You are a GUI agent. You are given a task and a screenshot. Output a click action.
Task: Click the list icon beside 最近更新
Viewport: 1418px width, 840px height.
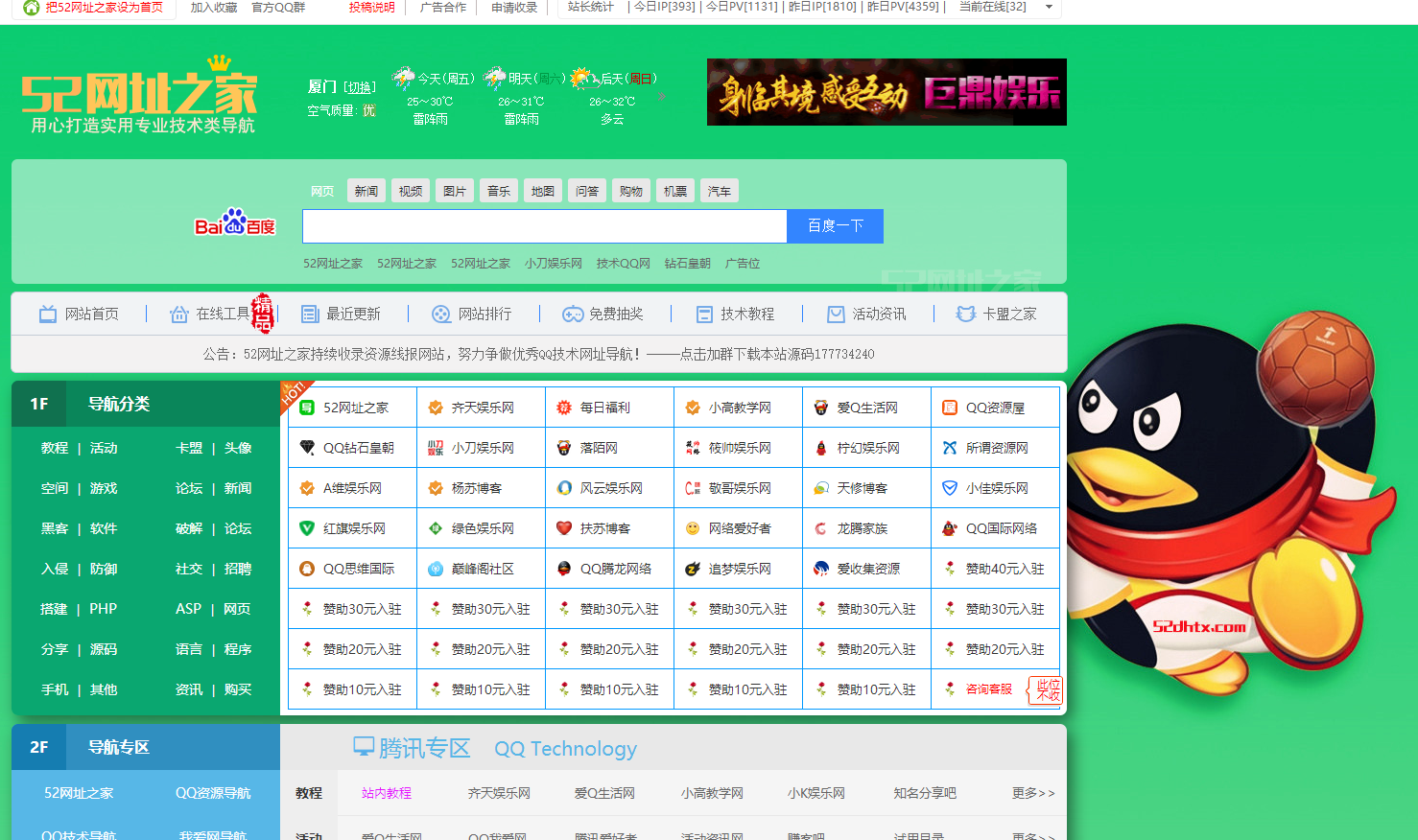coord(310,314)
